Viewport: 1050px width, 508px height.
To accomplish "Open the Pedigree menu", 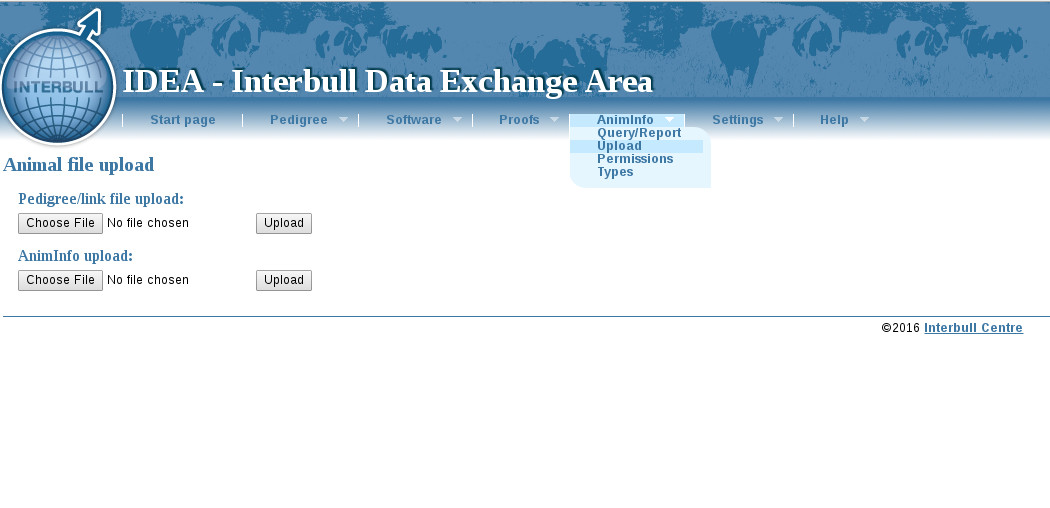I will coord(298,120).
